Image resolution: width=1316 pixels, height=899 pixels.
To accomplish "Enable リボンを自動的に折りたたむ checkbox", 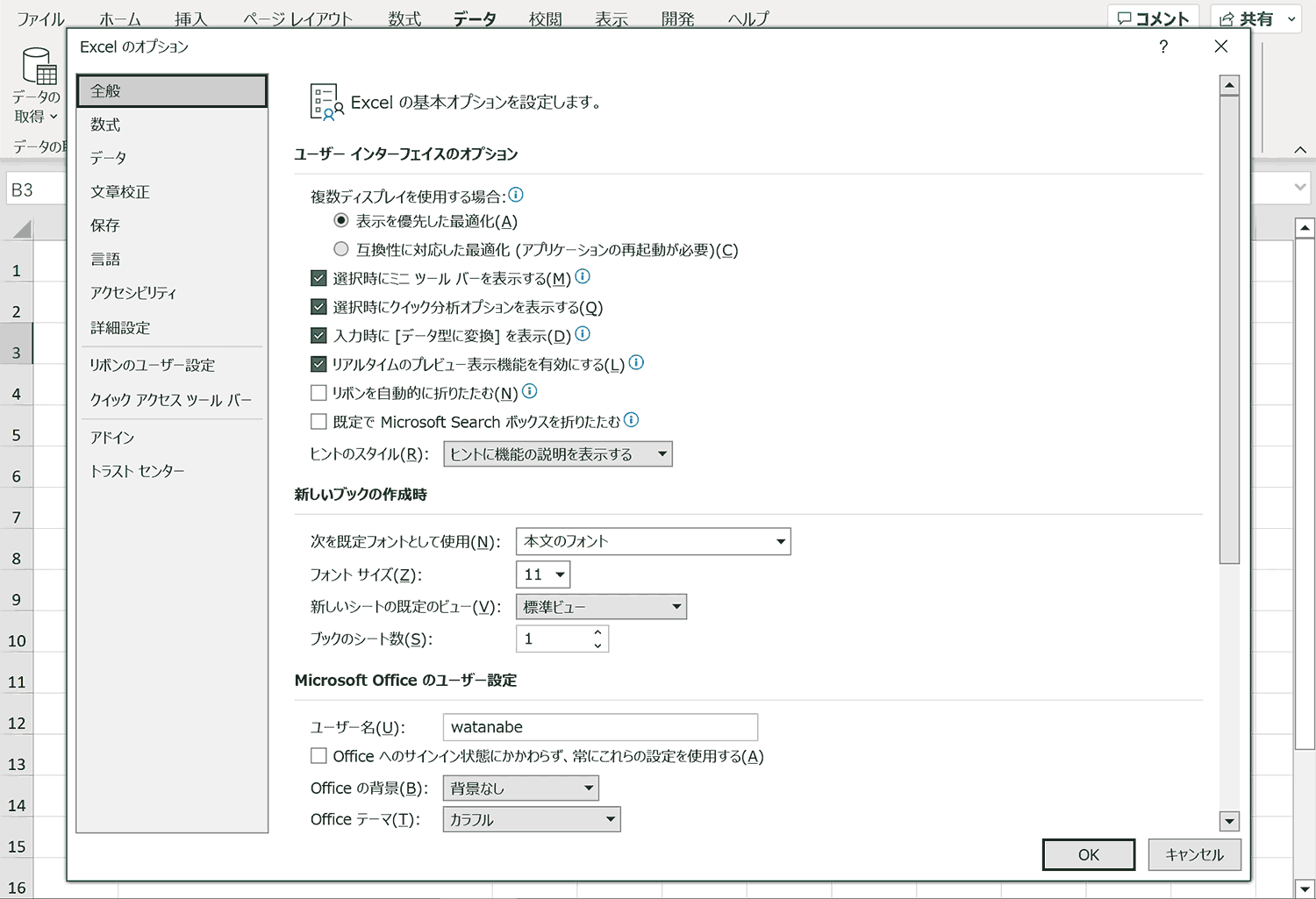I will (318, 393).
